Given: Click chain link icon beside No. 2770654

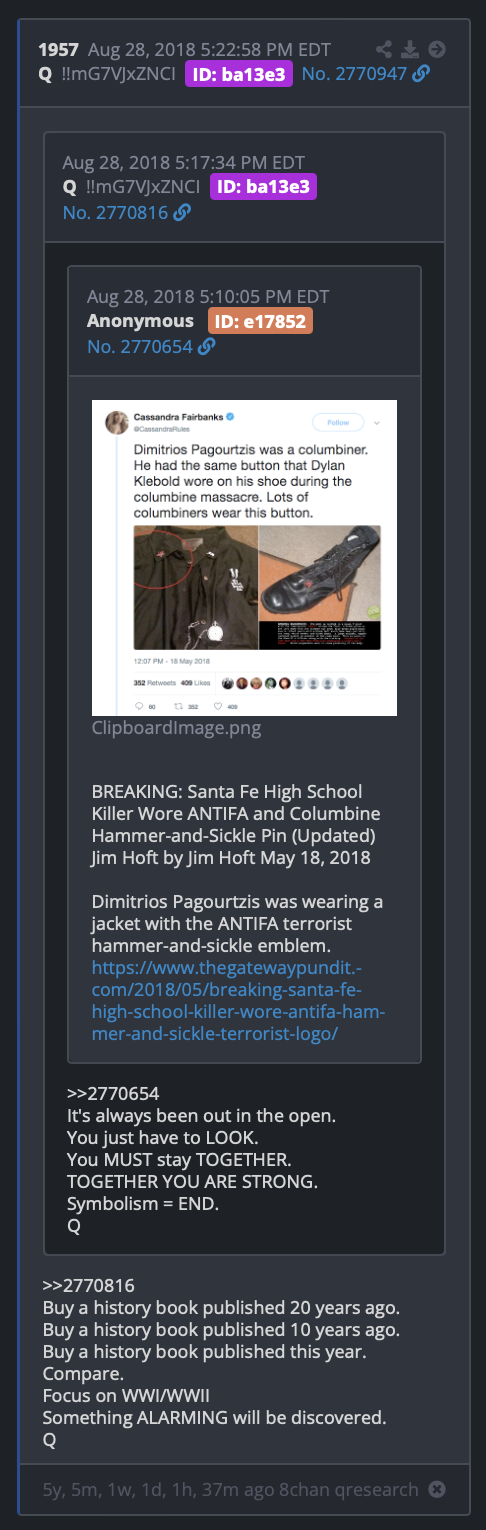Looking at the screenshot, I should 206,346.
